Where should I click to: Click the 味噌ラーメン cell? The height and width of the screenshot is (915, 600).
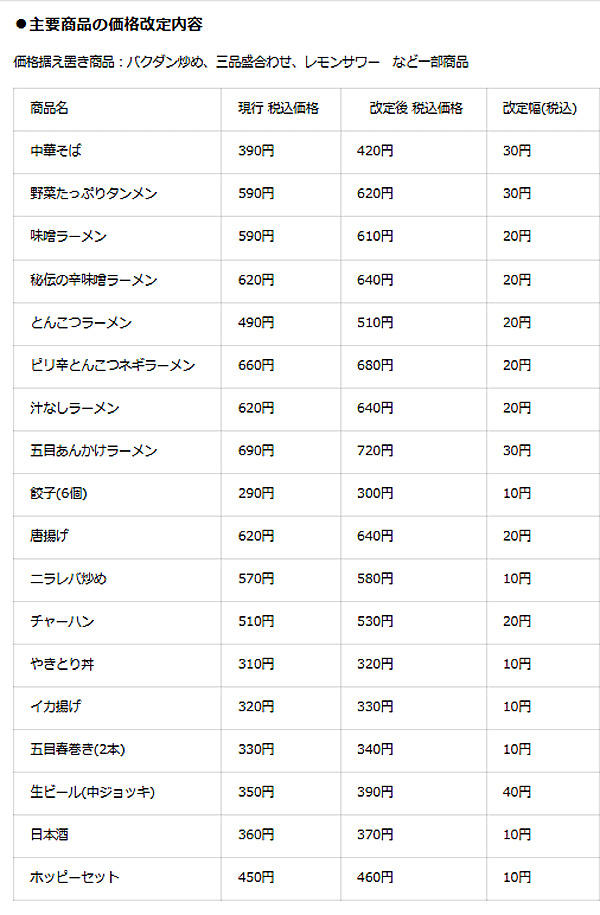coord(68,236)
